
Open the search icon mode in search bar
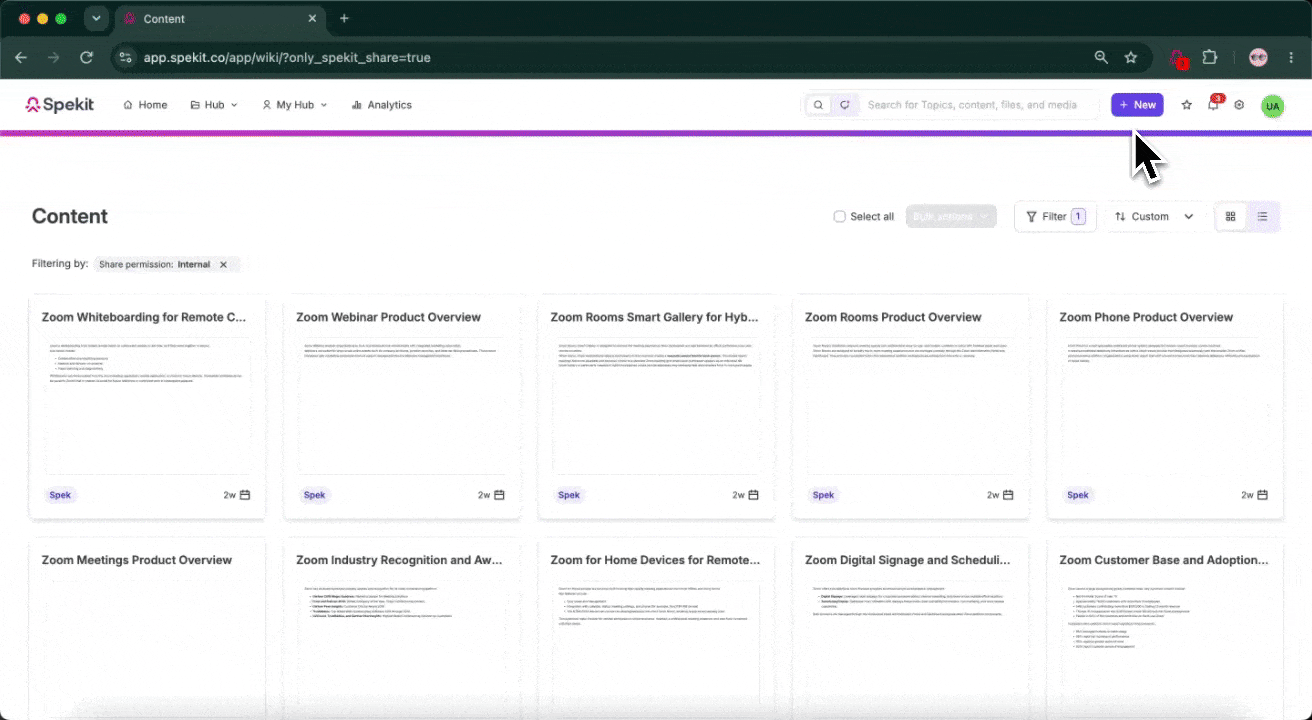coord(819,105)
